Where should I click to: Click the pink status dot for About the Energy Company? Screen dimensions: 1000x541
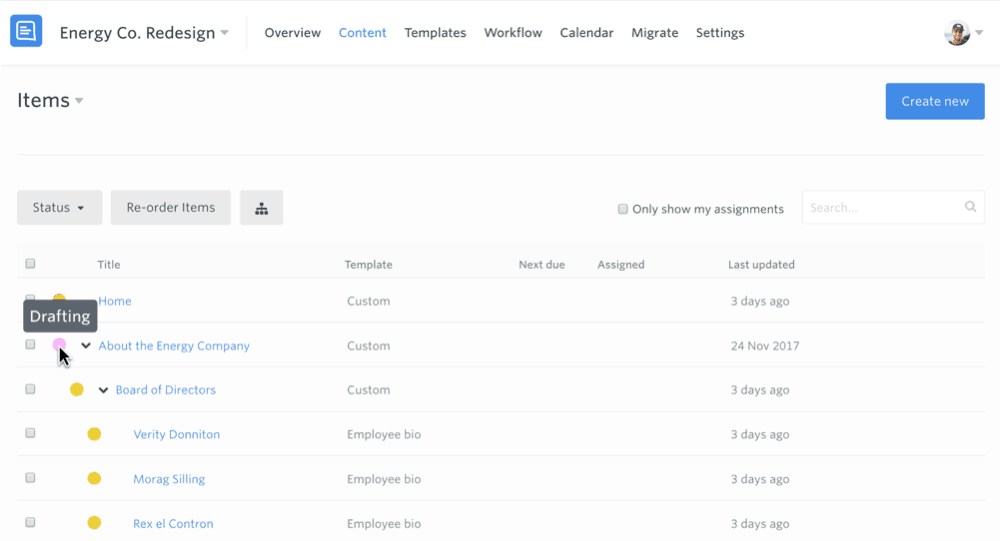[x=60, y=345]
